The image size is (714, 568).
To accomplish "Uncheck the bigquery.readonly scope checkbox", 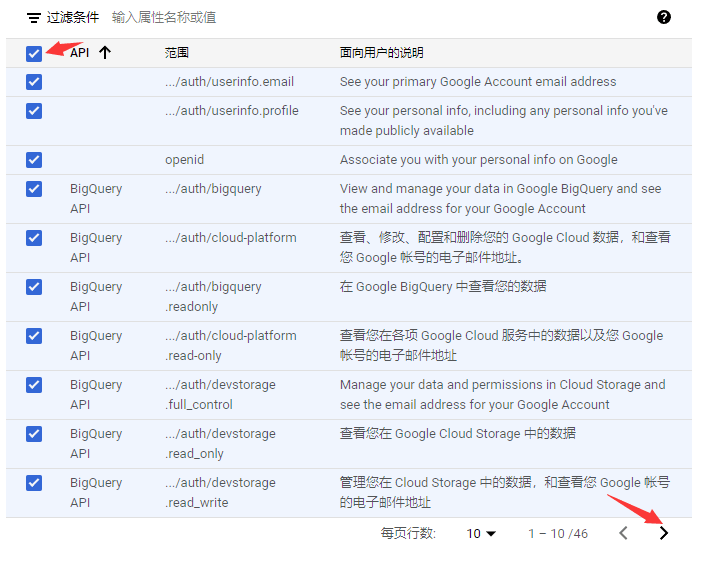I will pos(34,287).
